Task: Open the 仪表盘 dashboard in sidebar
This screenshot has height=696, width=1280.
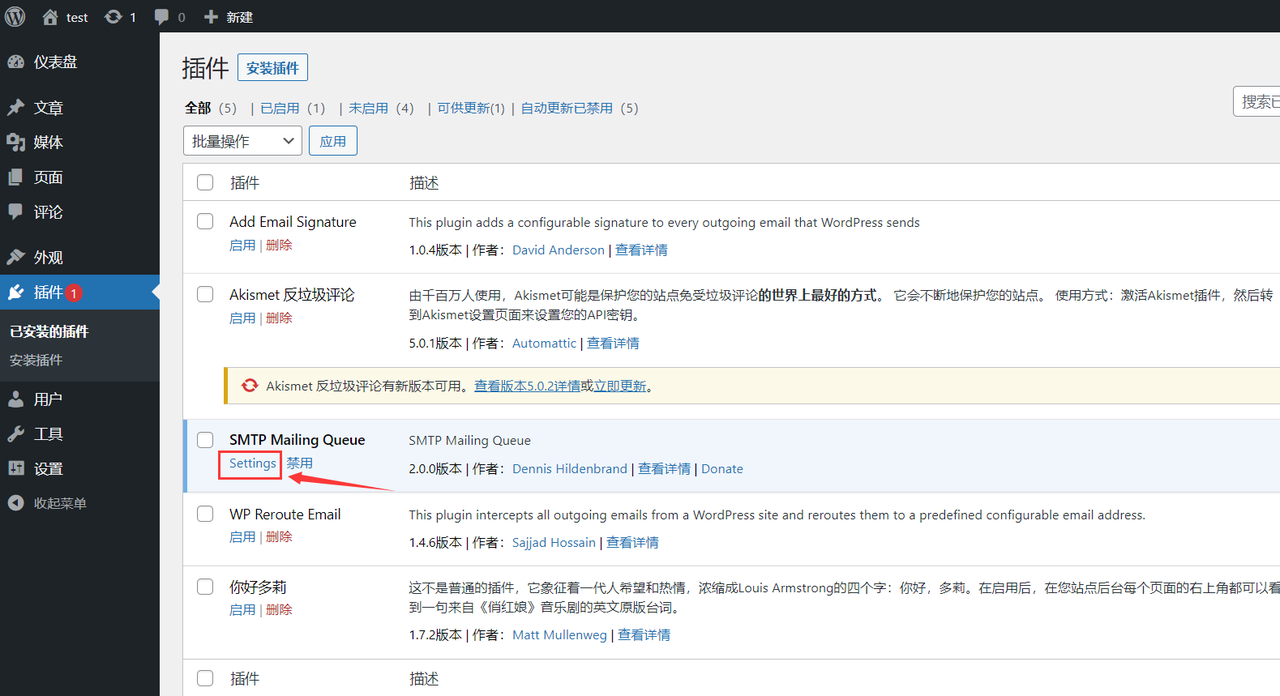Action: pos(55,62)
